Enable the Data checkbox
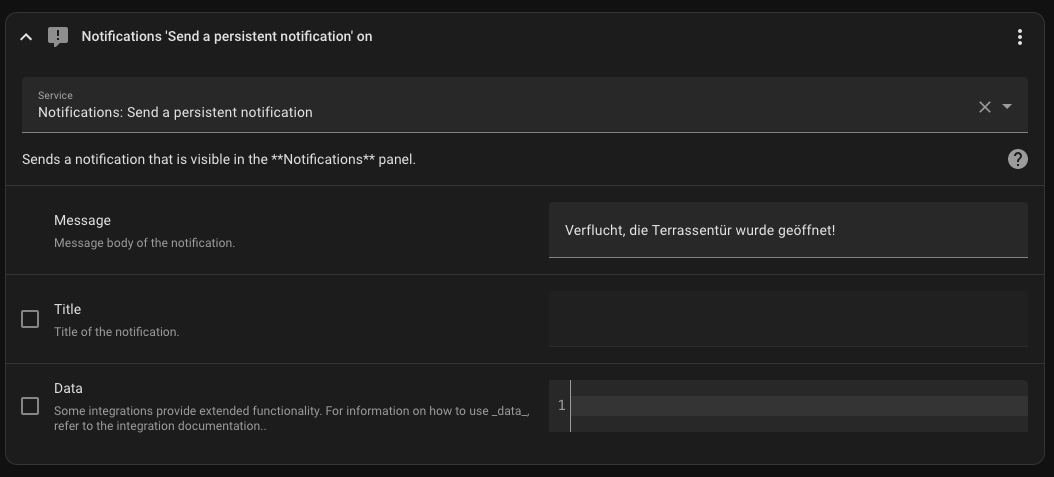 click(x=30, y=406)
